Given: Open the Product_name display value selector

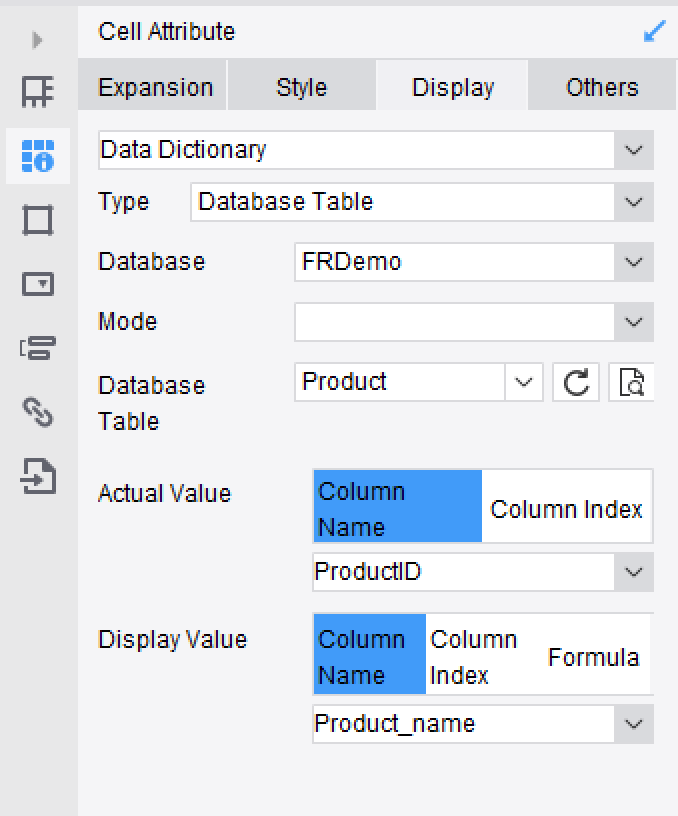Looking at the screenshot, I should [632, 724].
